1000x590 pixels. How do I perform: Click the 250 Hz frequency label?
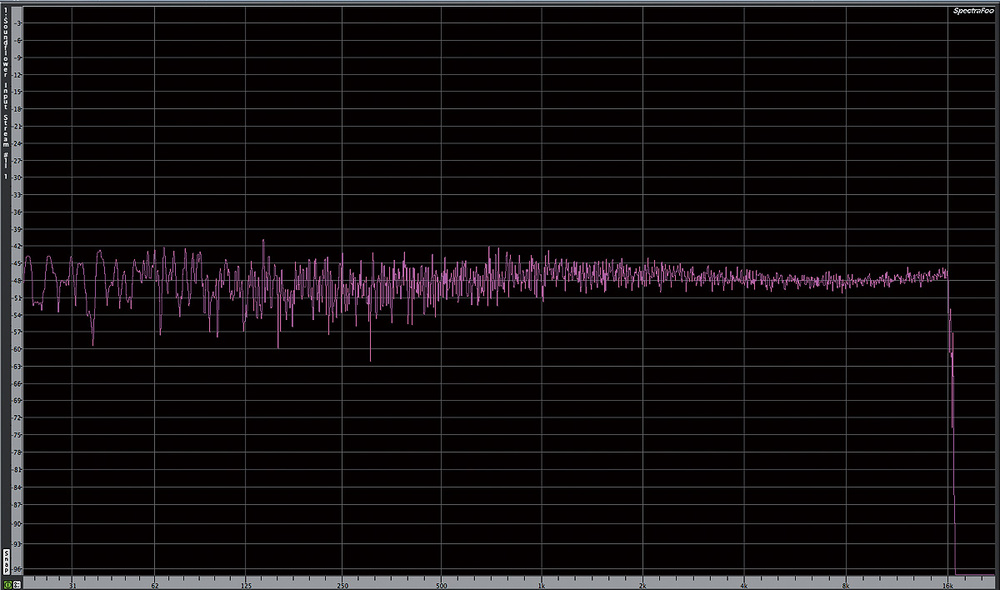342,586
